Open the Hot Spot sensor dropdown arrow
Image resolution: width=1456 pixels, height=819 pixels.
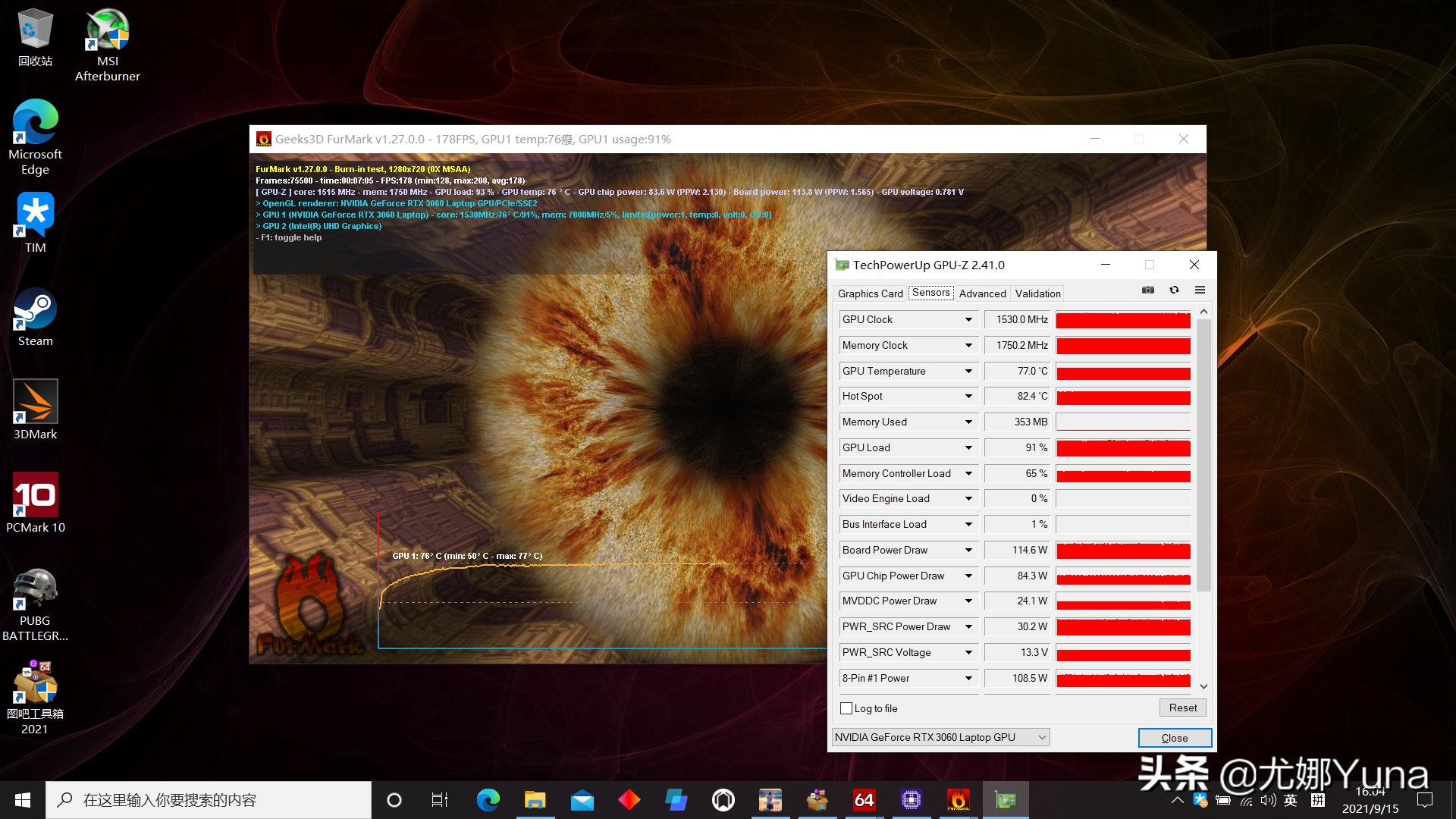pos(968,397)
